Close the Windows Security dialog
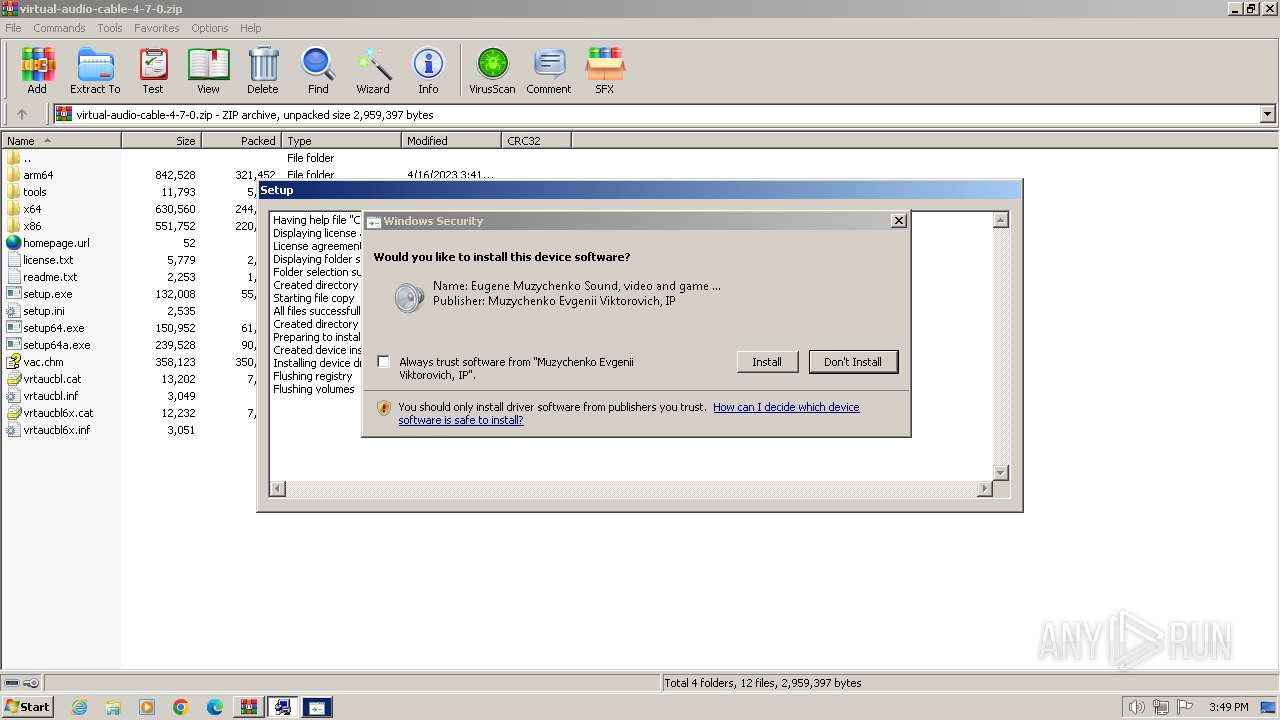 [x=898, y=221]
